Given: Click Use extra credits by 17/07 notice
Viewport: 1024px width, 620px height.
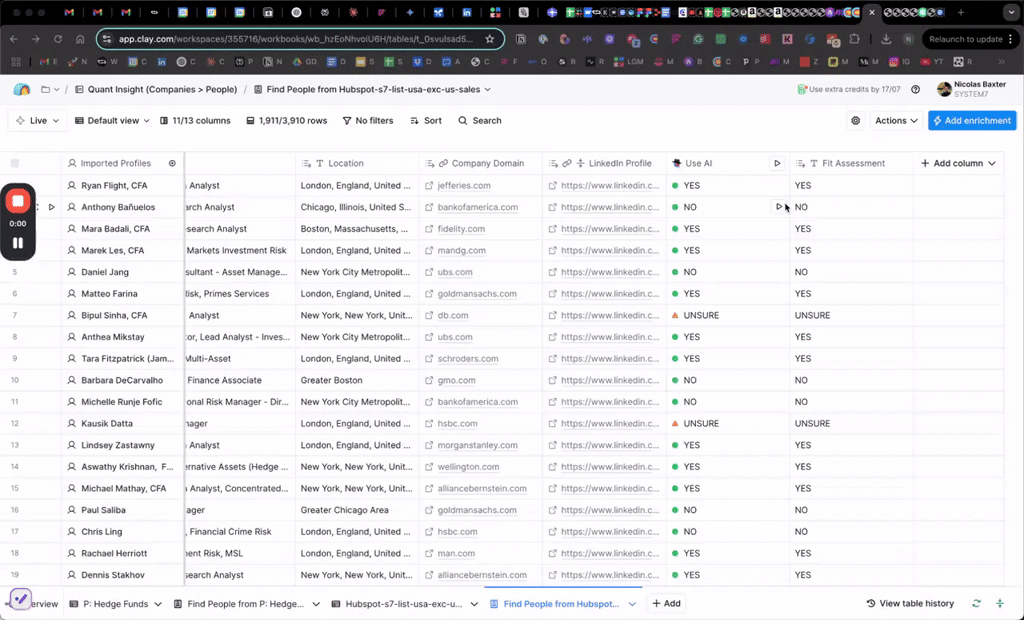Looking at the screenshot, I should (849, 90).
